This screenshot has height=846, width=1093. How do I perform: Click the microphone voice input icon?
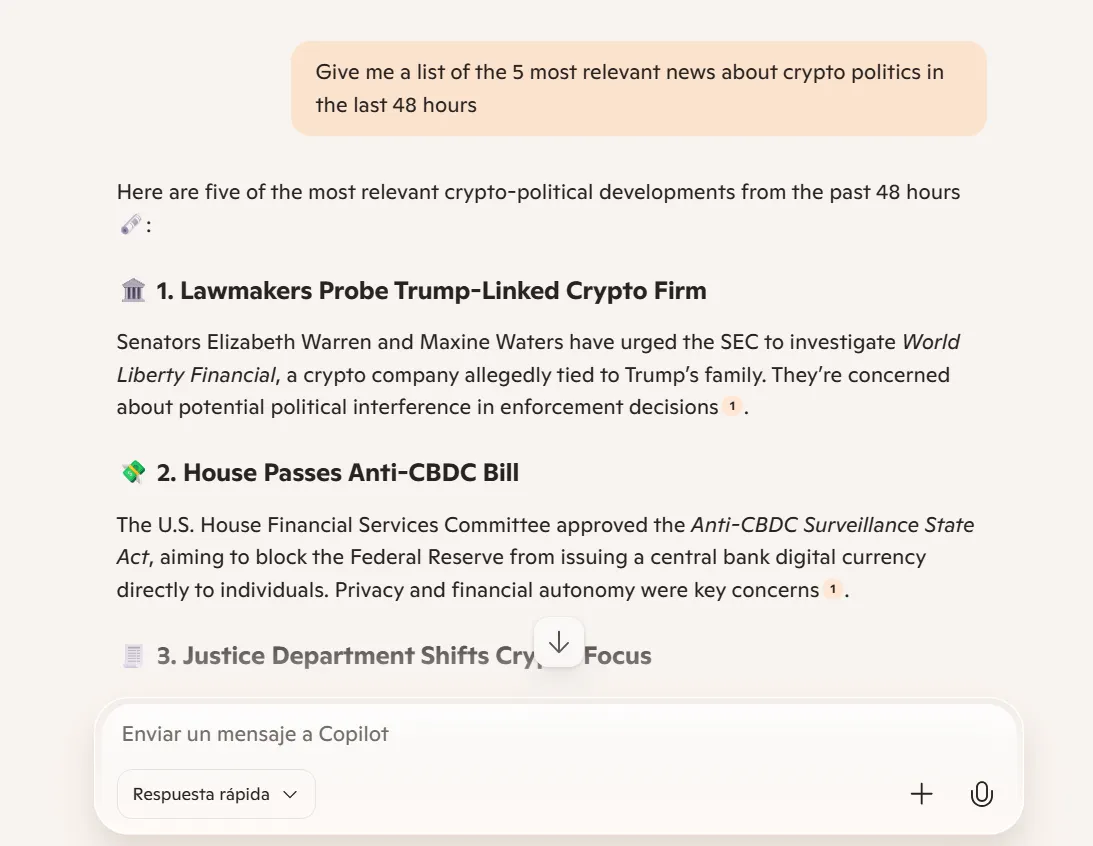tap(981, 794)
